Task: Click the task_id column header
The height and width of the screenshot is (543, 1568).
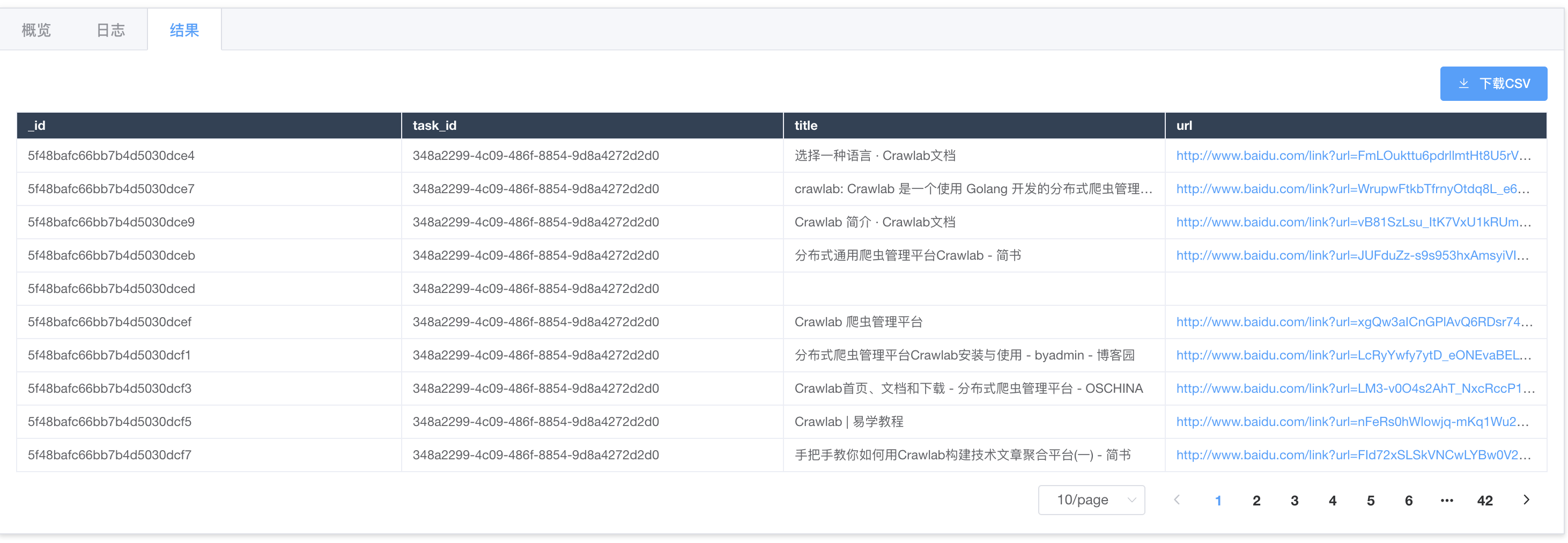Action: pos(592,126)
